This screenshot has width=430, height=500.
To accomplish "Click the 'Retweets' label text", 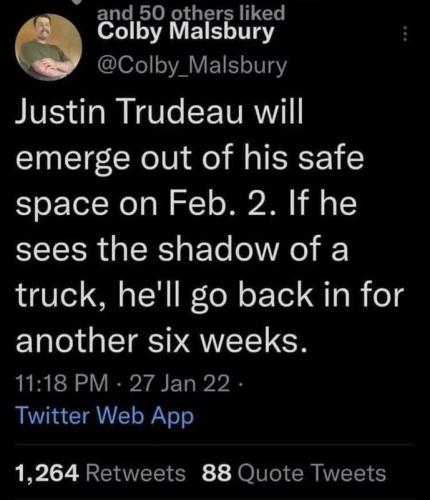I will click(136, 473).
